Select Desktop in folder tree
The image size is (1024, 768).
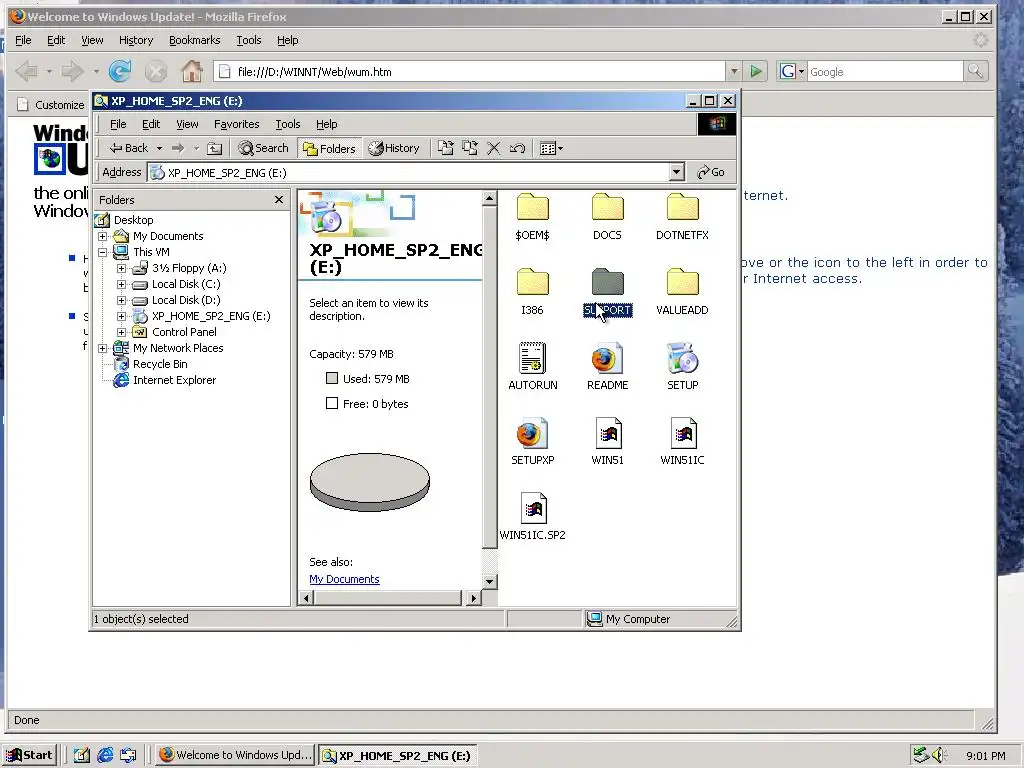click(133, 220)
